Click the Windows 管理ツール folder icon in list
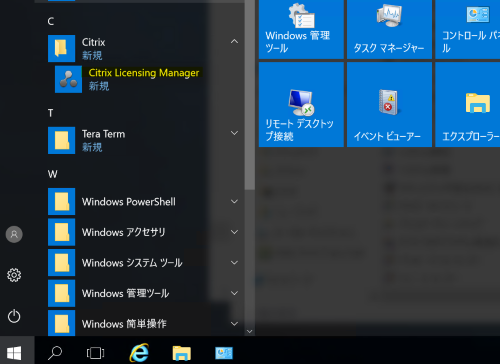This screenshot has width=500, height=364. click(x=61, y=293)
